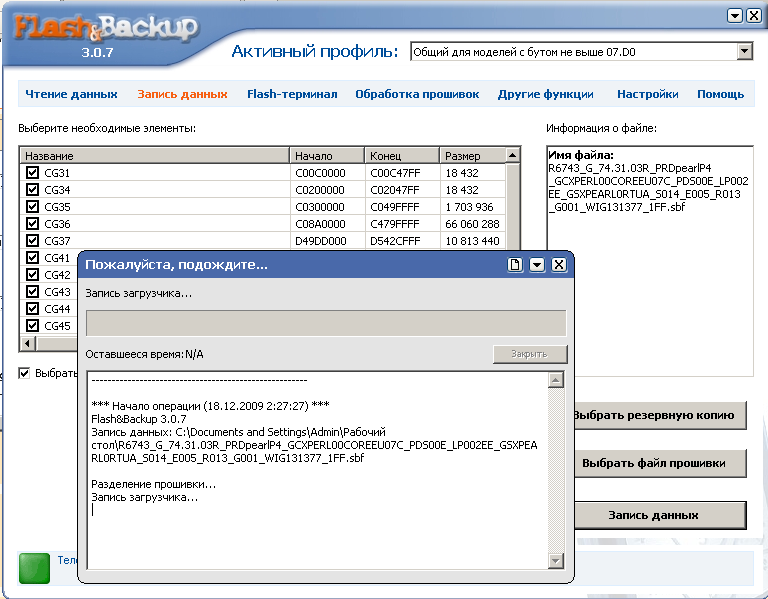Click the disabled 'Закрыть' button
768x599 pixels.
[x=529, y=354]
